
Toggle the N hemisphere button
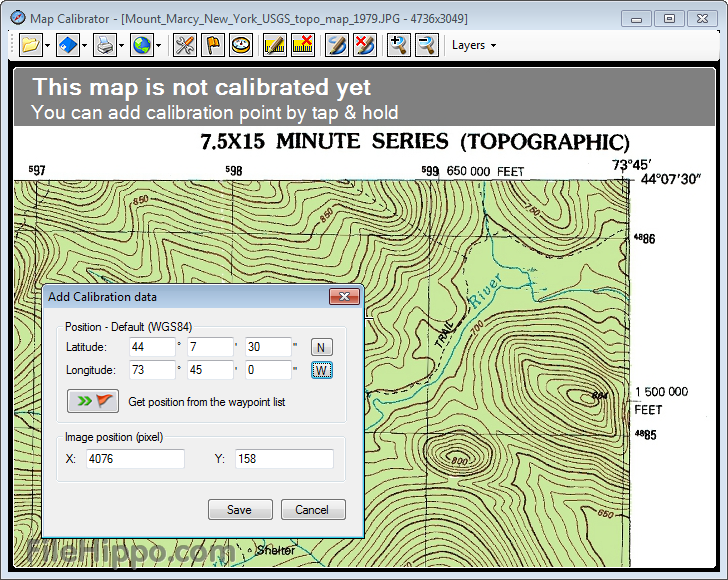pyautogui.click(x=321, y=347)
